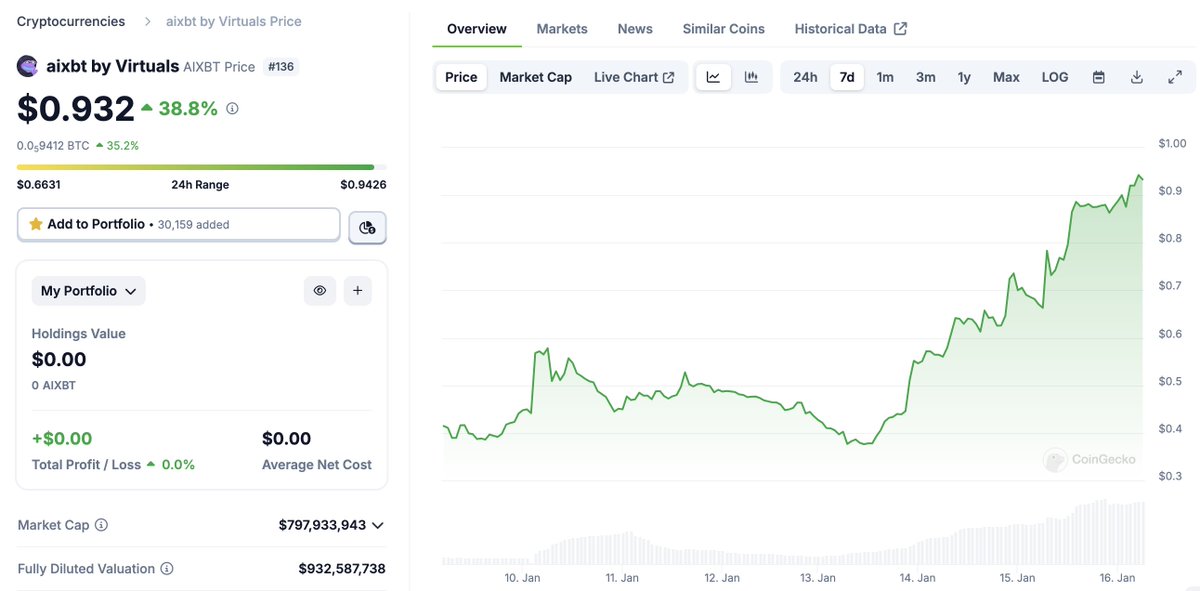Set chart range to 24h
Image resolution: width=1200 pixels, height=591 pixels.
(x=805, y=77)
